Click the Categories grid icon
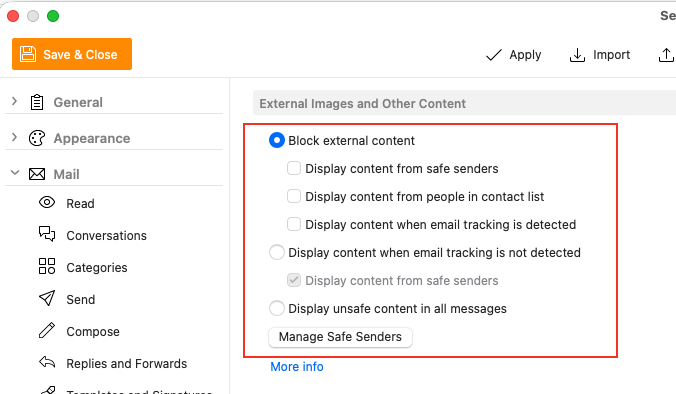 click(47, 266)
